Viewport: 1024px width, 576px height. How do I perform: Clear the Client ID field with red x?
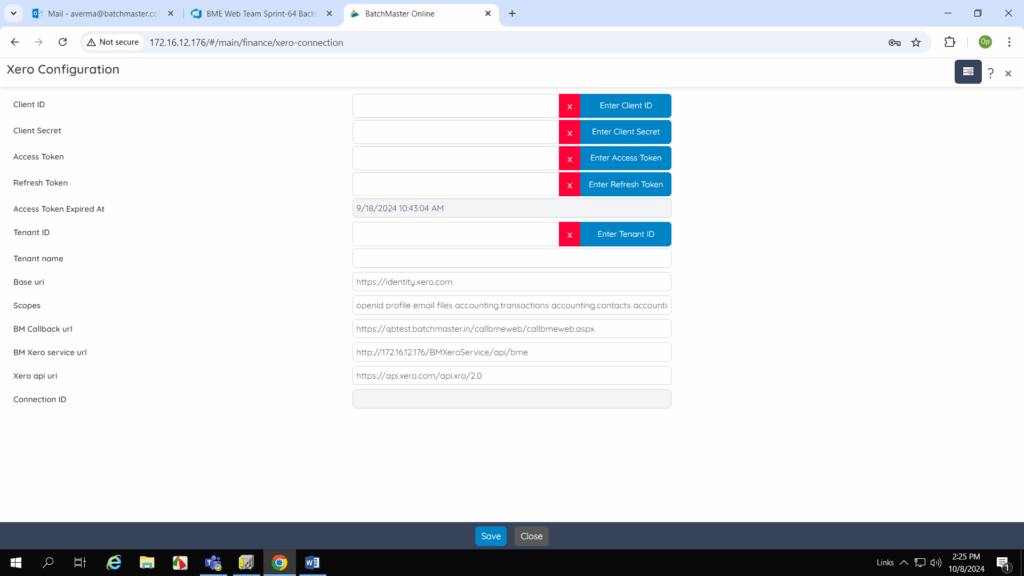(x=569, y=106)
